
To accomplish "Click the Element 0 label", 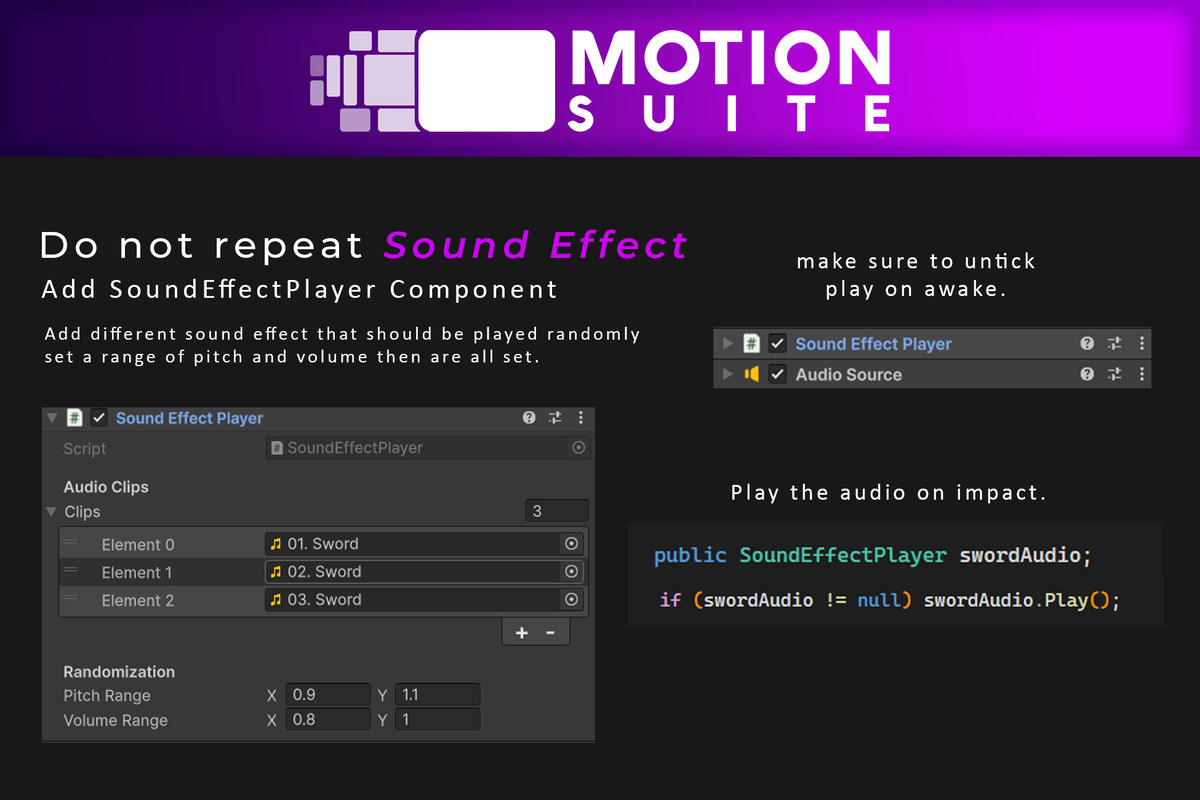I will pos(138,544).
